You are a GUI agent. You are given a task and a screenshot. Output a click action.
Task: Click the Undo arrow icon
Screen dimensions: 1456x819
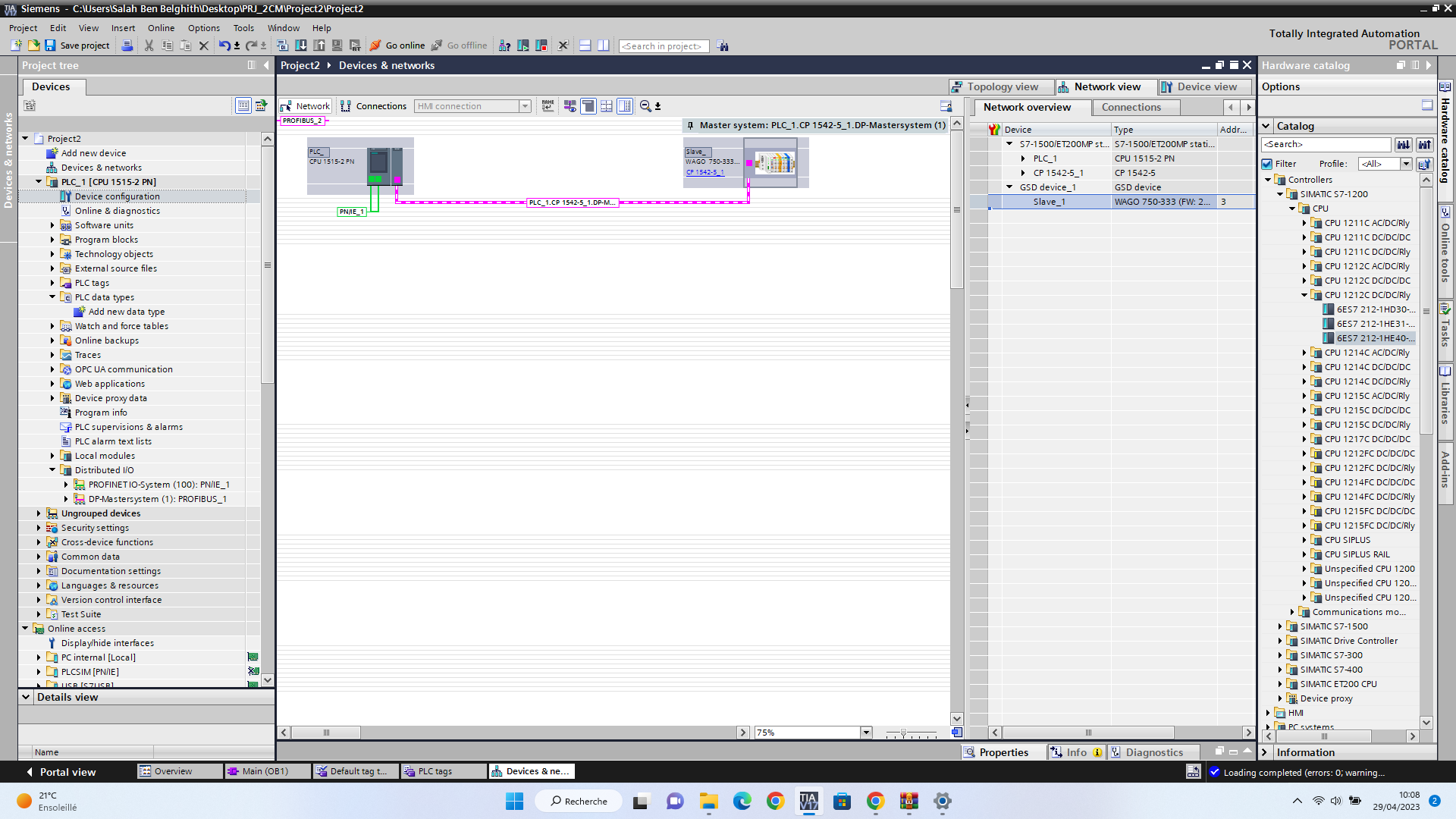click(x=224, y=45)
